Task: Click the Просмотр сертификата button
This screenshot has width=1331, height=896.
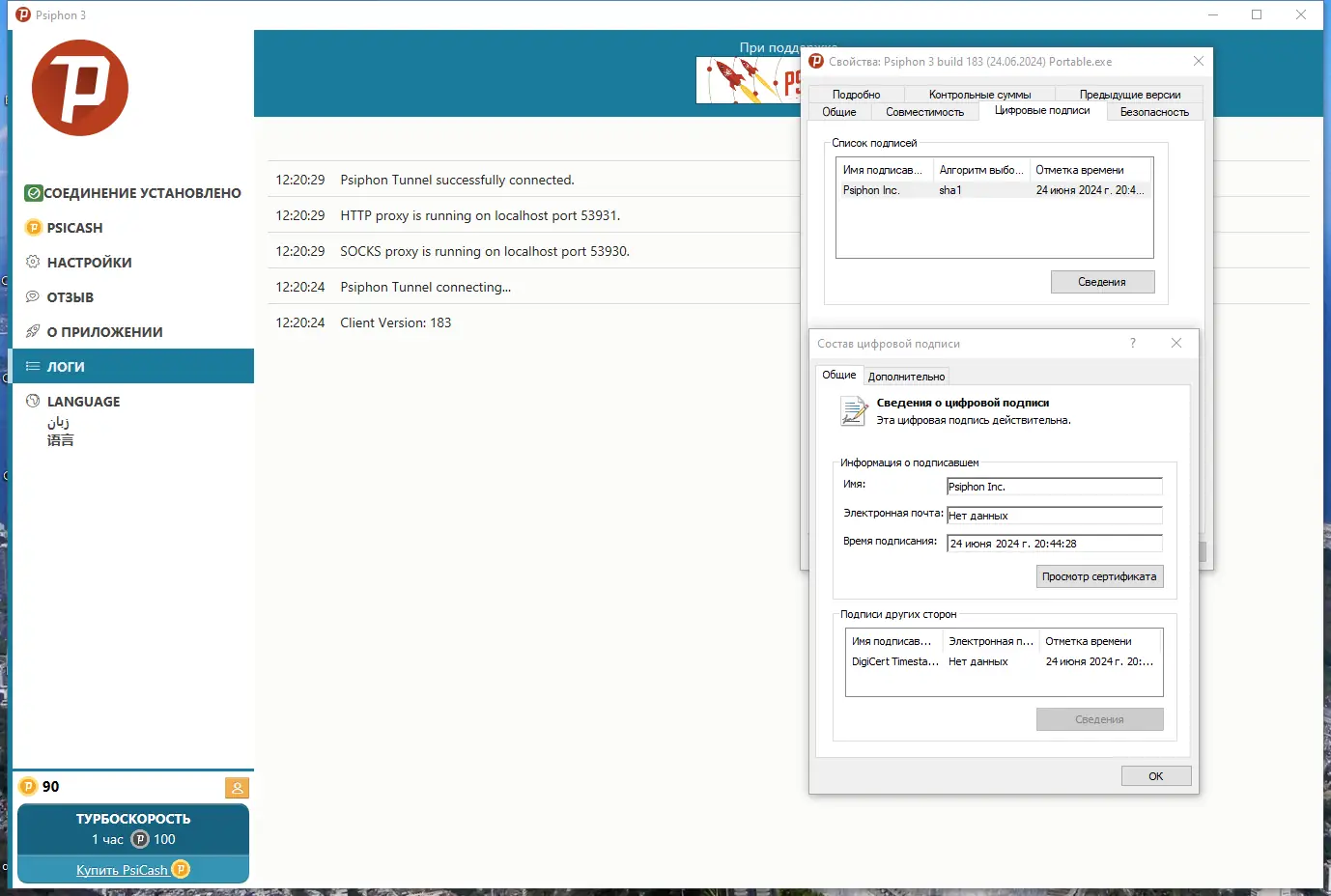Action: pyautogui.click(x=1099, y=576)
